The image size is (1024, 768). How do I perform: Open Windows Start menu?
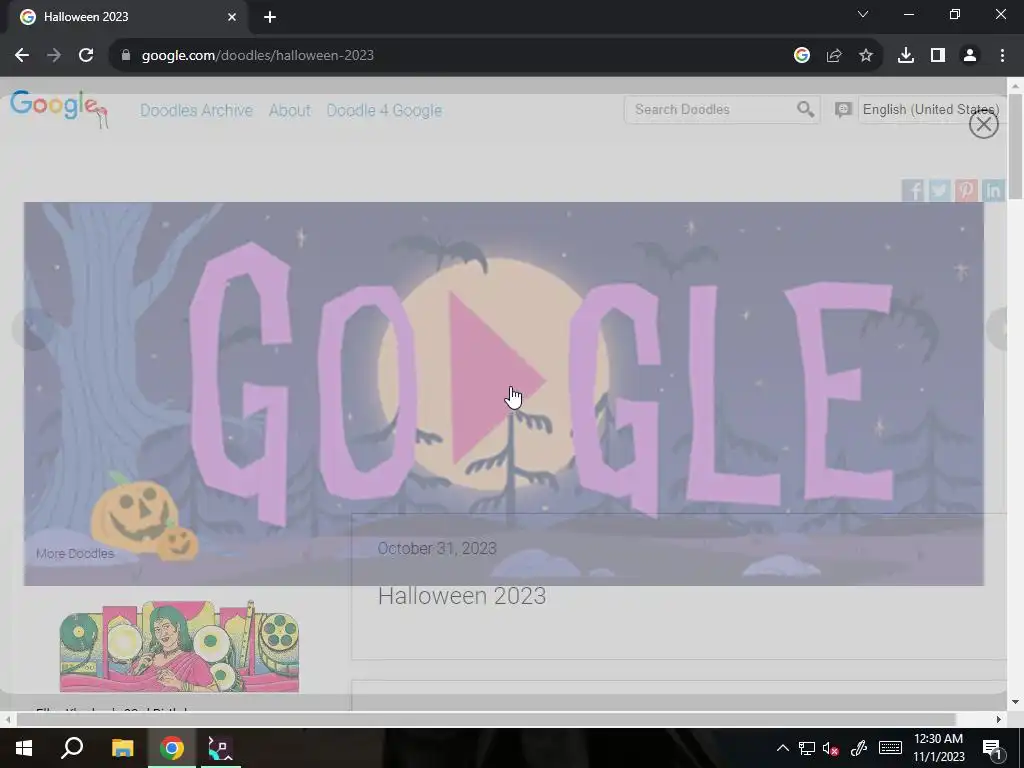[x=24, y=748]
